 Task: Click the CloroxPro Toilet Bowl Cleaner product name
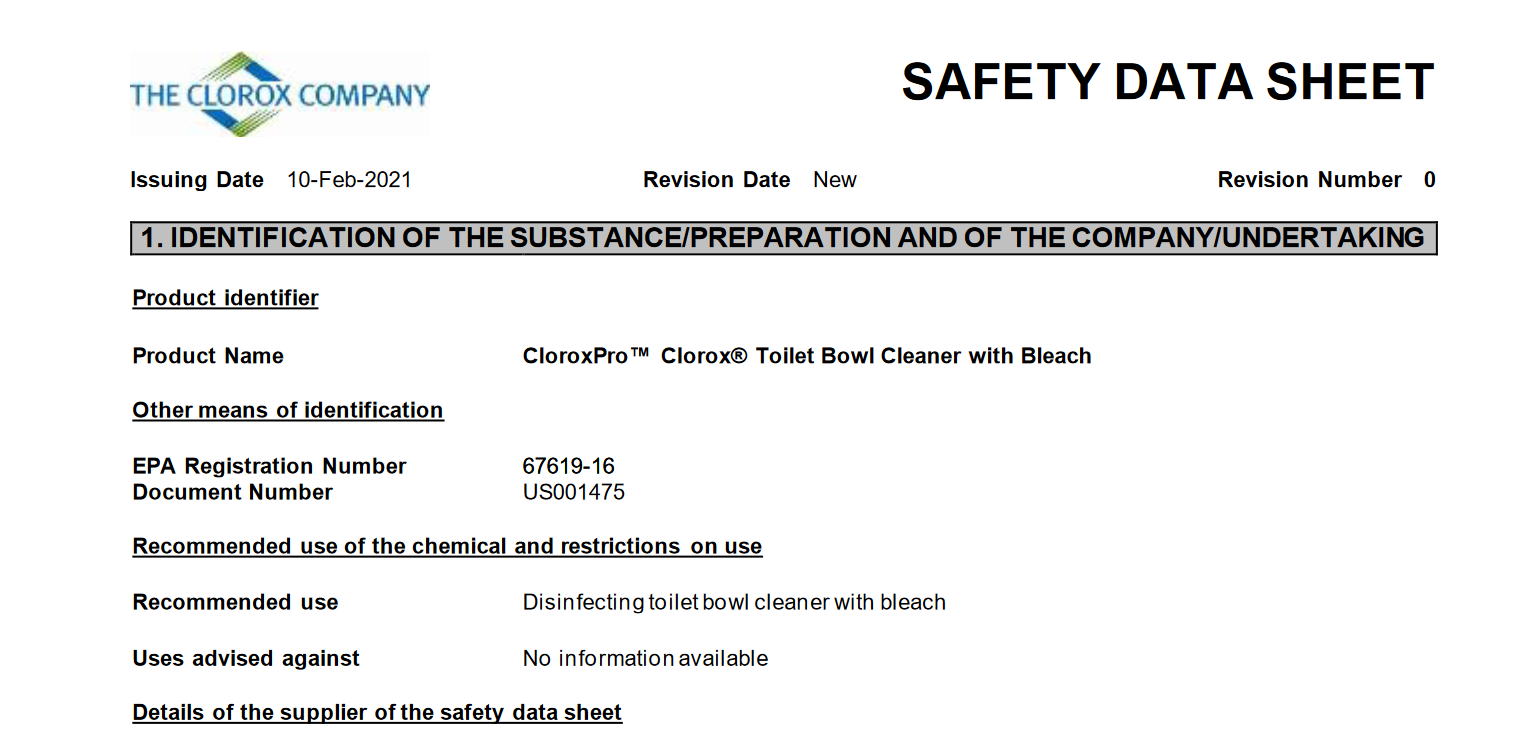(x=806, y=356)
